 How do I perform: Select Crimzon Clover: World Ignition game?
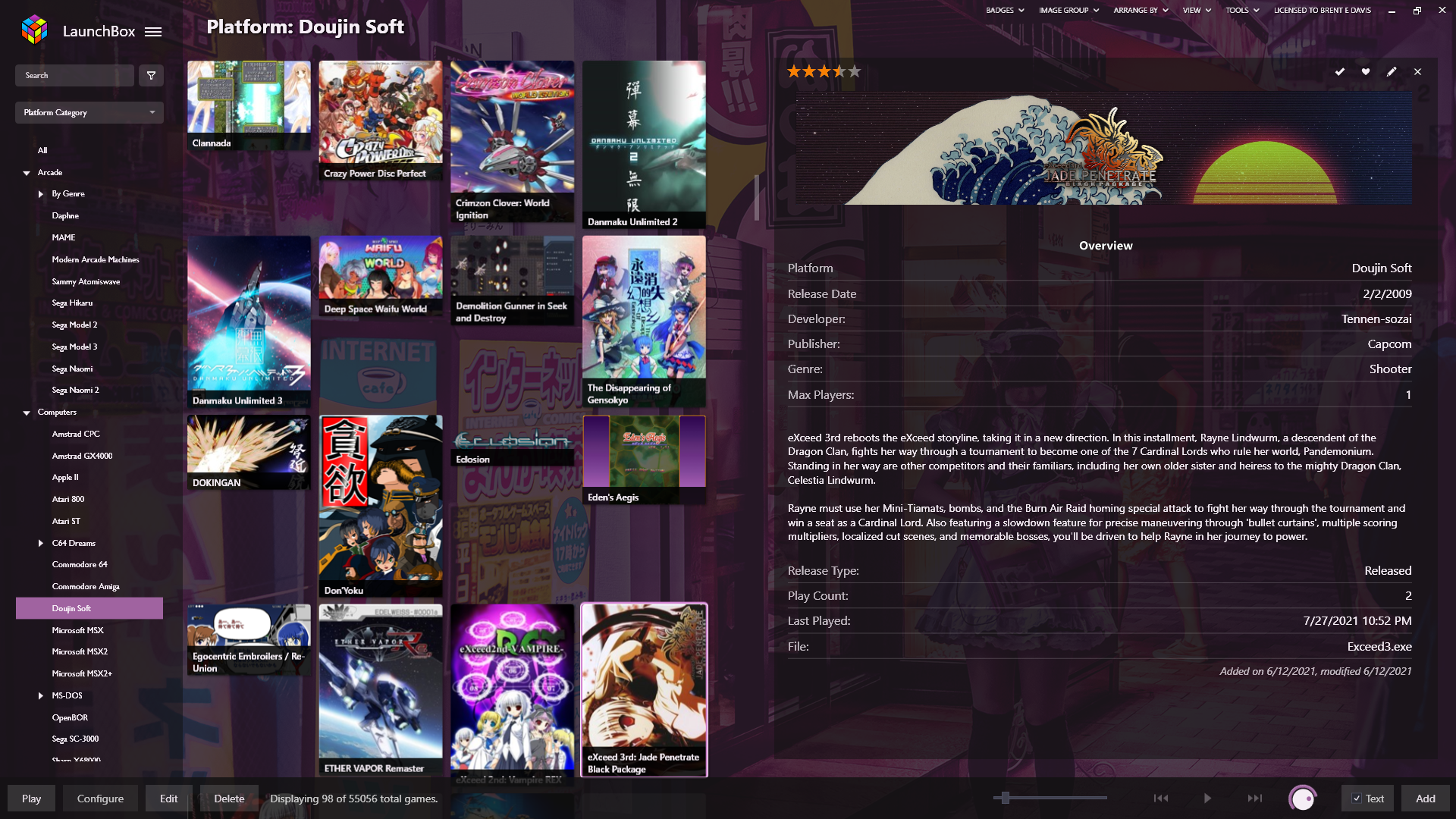point(512,142)
